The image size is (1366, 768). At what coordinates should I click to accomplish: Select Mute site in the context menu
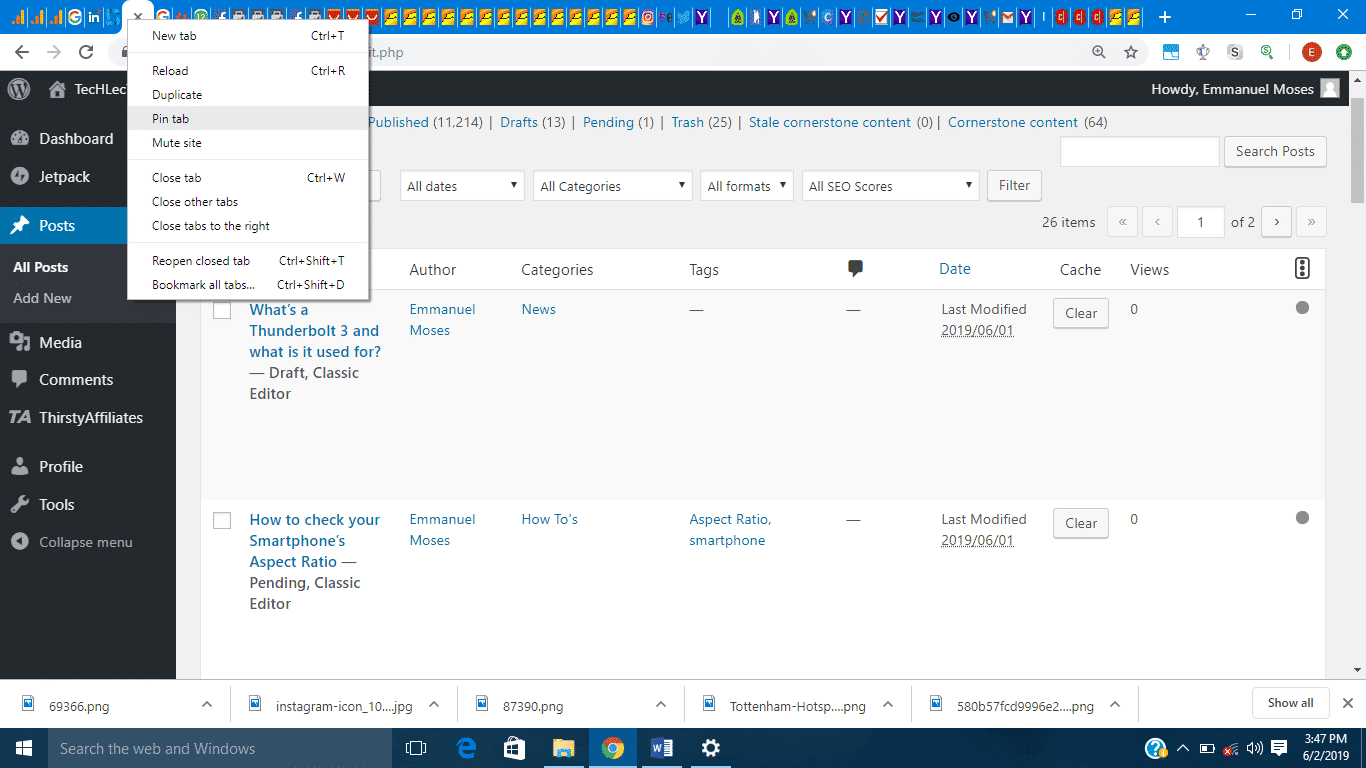tap(248, 143)
